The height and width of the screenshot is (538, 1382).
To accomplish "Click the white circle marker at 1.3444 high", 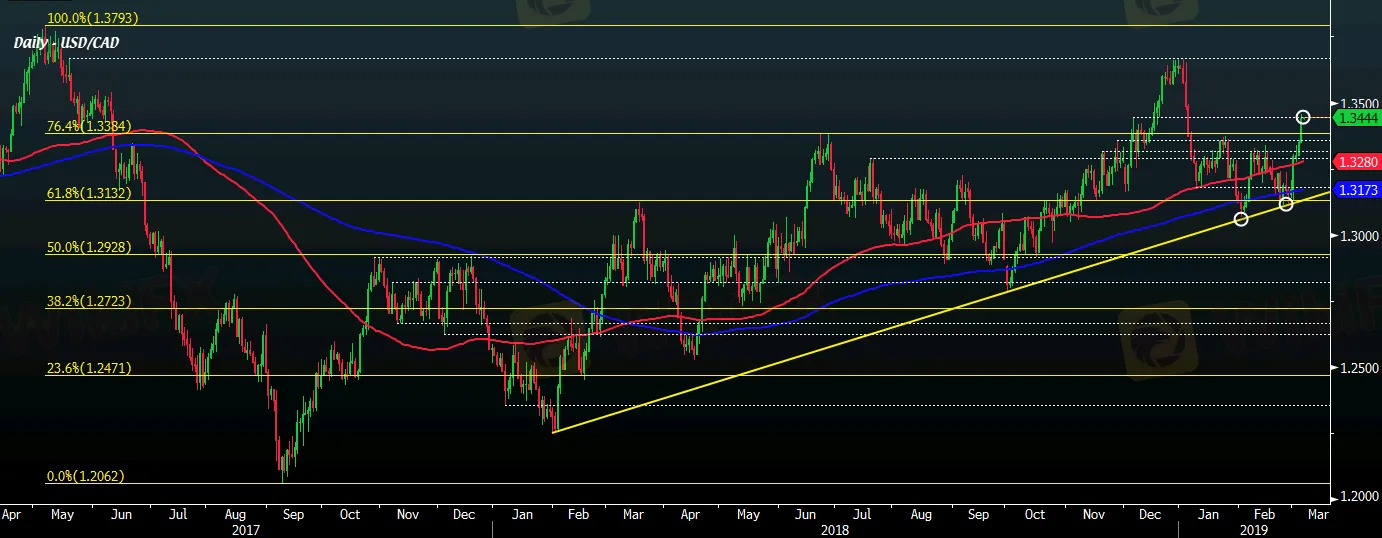I will [1303, 118].
